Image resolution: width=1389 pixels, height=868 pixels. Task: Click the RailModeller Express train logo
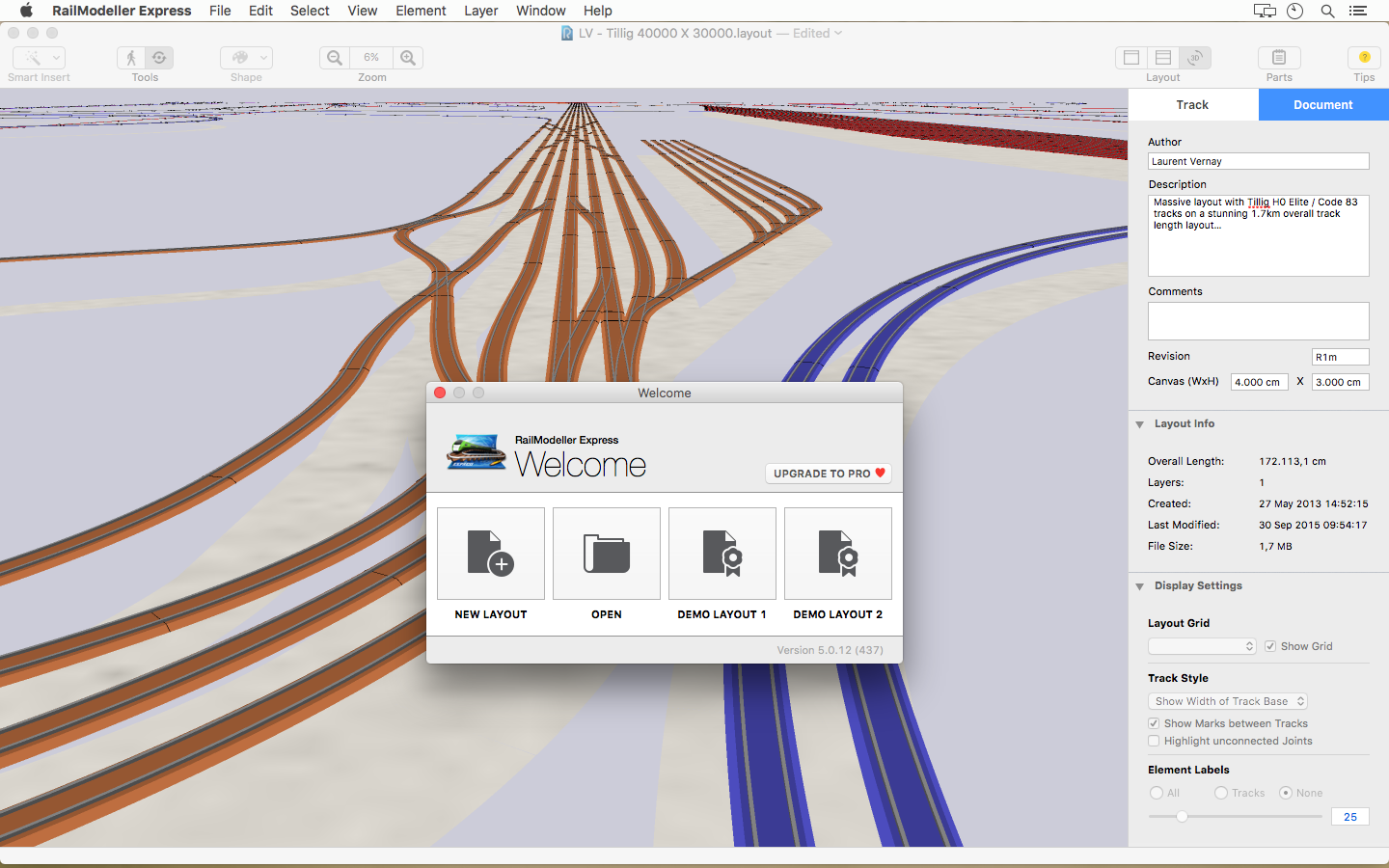[477, 452]
